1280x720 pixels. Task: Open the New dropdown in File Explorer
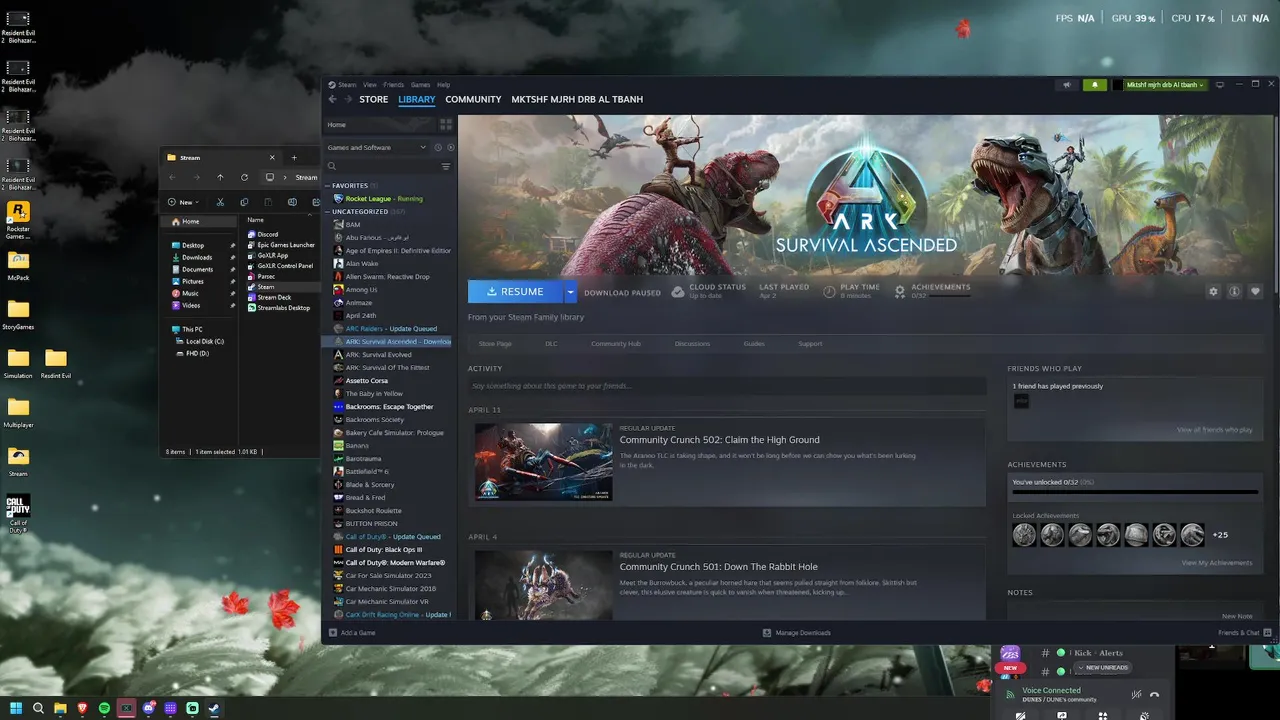(184, 202)
